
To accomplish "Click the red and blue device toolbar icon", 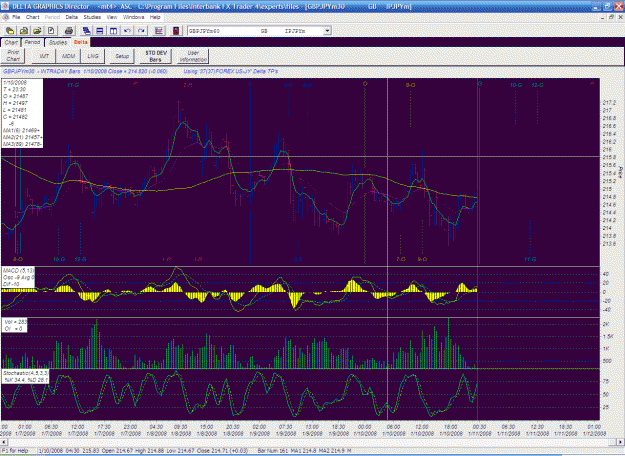I will (x=176, y=31).
